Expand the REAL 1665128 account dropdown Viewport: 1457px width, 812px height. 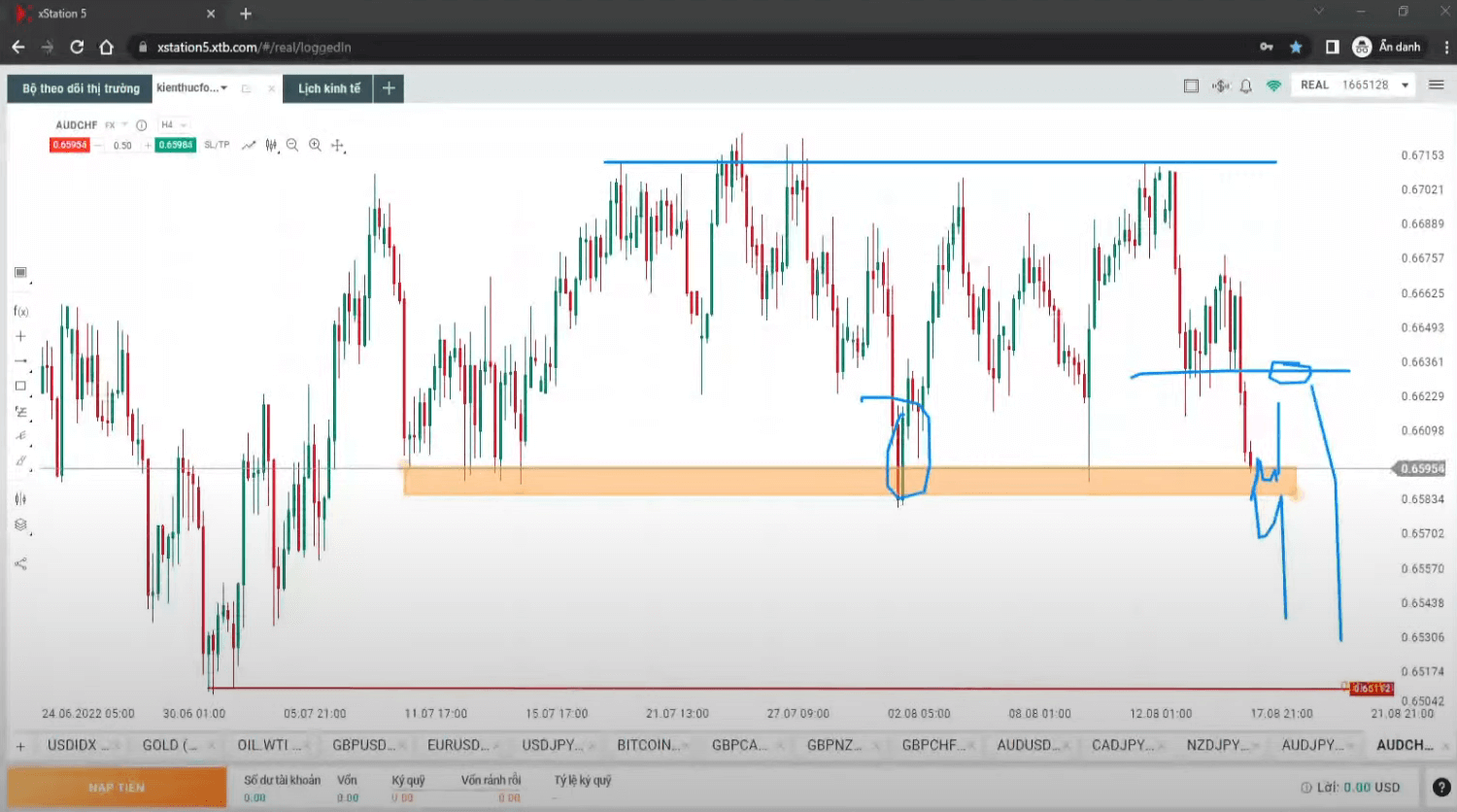[1405, 85]
